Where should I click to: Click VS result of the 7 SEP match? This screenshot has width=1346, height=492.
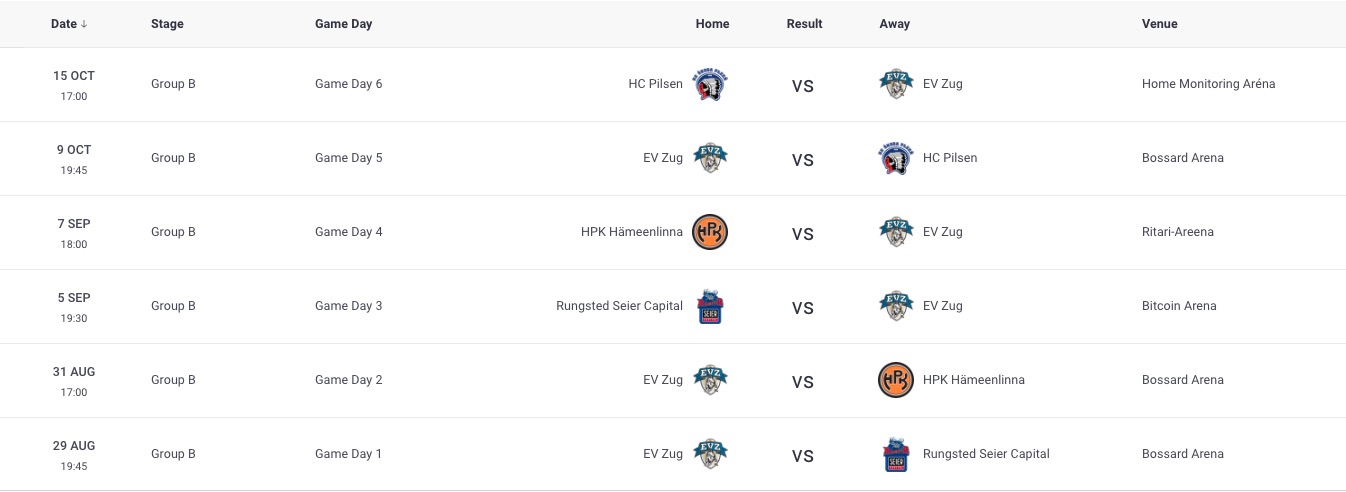803,234
